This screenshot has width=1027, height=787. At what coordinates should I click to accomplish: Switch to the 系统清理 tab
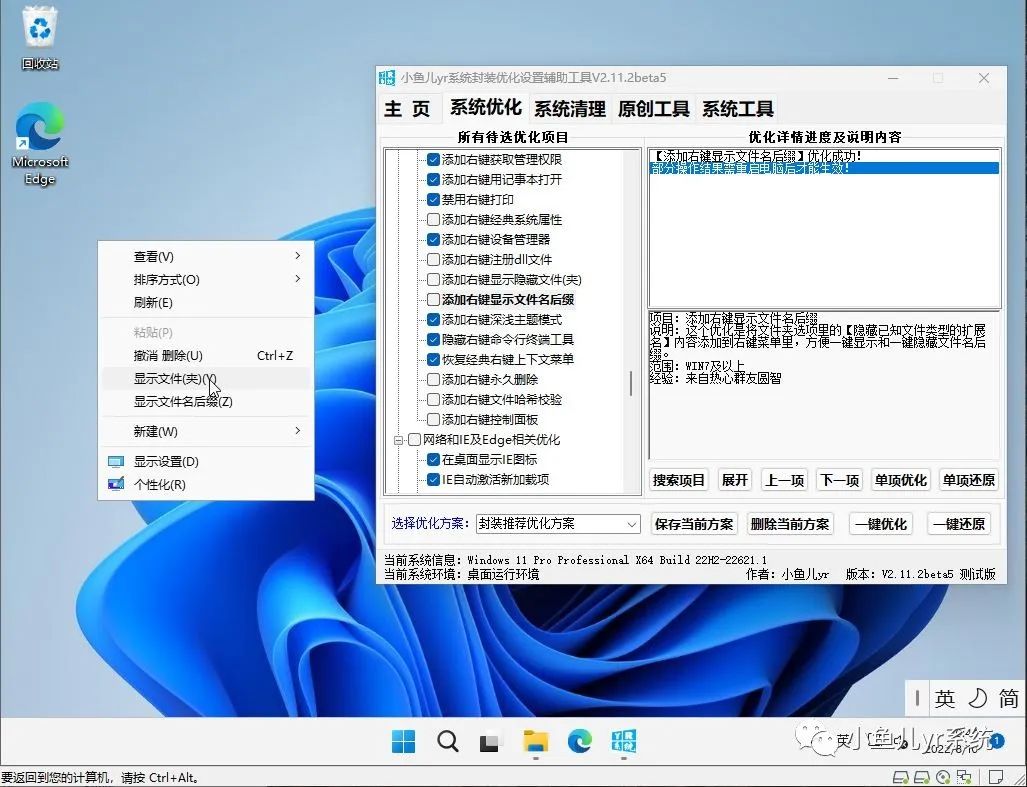click(x=570, y=109)
